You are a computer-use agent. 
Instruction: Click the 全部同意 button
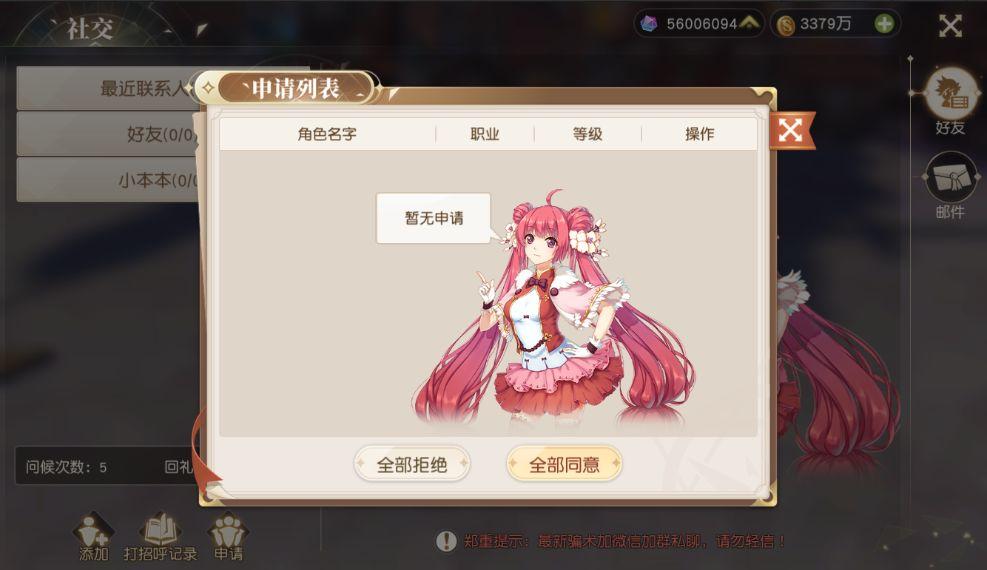564,464
